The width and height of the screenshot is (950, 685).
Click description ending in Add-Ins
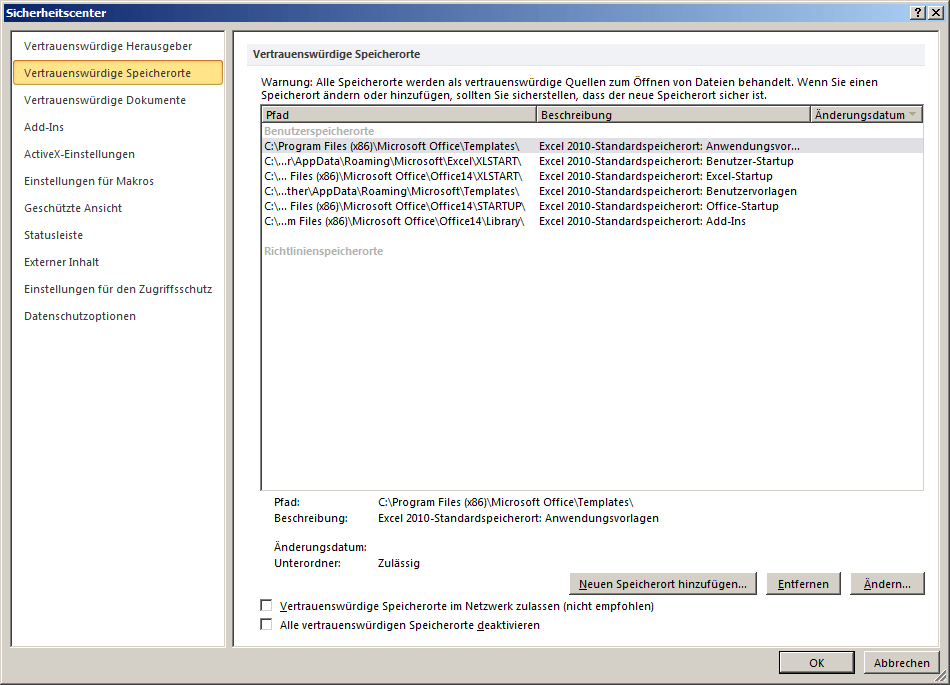tap(642, 221)
